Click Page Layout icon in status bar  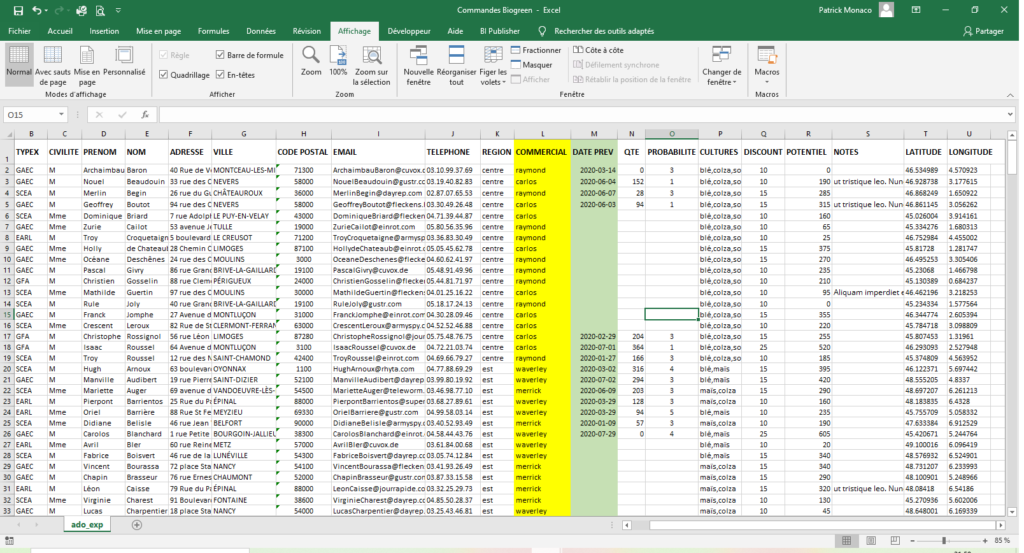point(871,541)
